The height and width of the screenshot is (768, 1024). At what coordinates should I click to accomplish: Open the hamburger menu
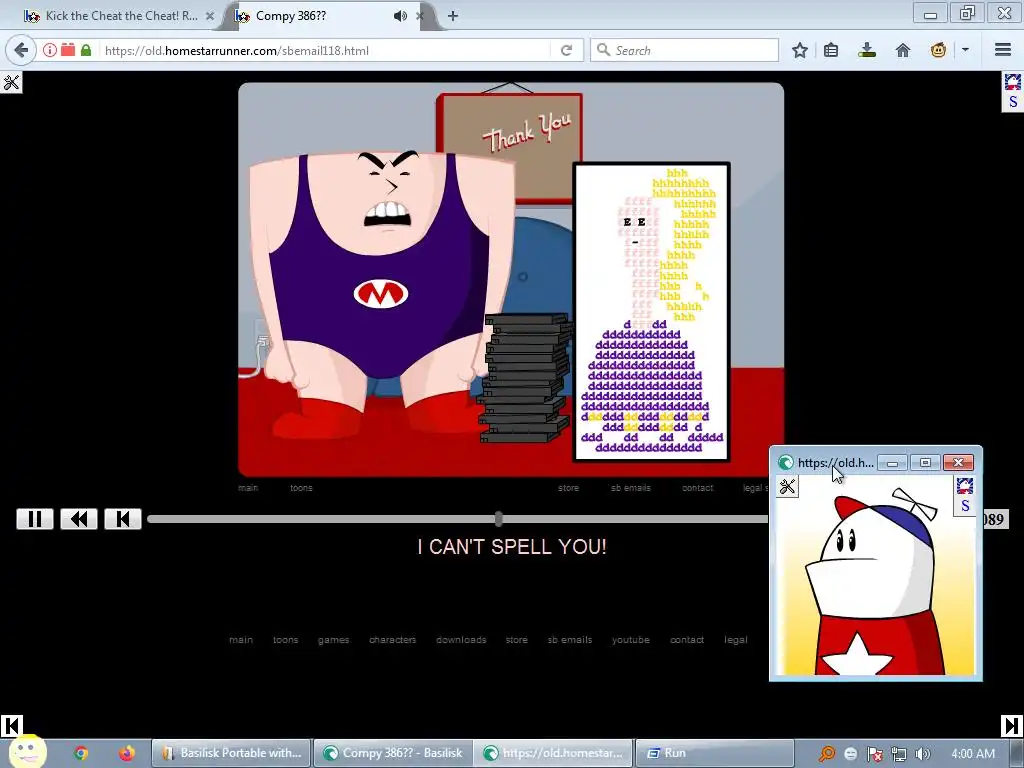coord(1003,50)
